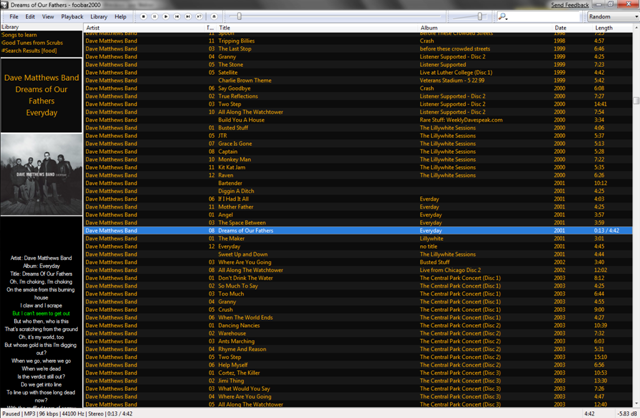Click toolbar button right of playback separator
640x418 pixels.
tap(214, 17)
